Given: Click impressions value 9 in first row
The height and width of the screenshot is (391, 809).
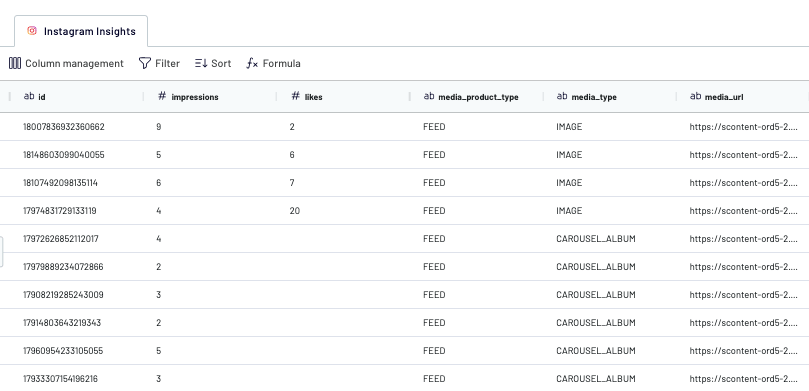Looking at the screenshot, I should click(158, 127).
